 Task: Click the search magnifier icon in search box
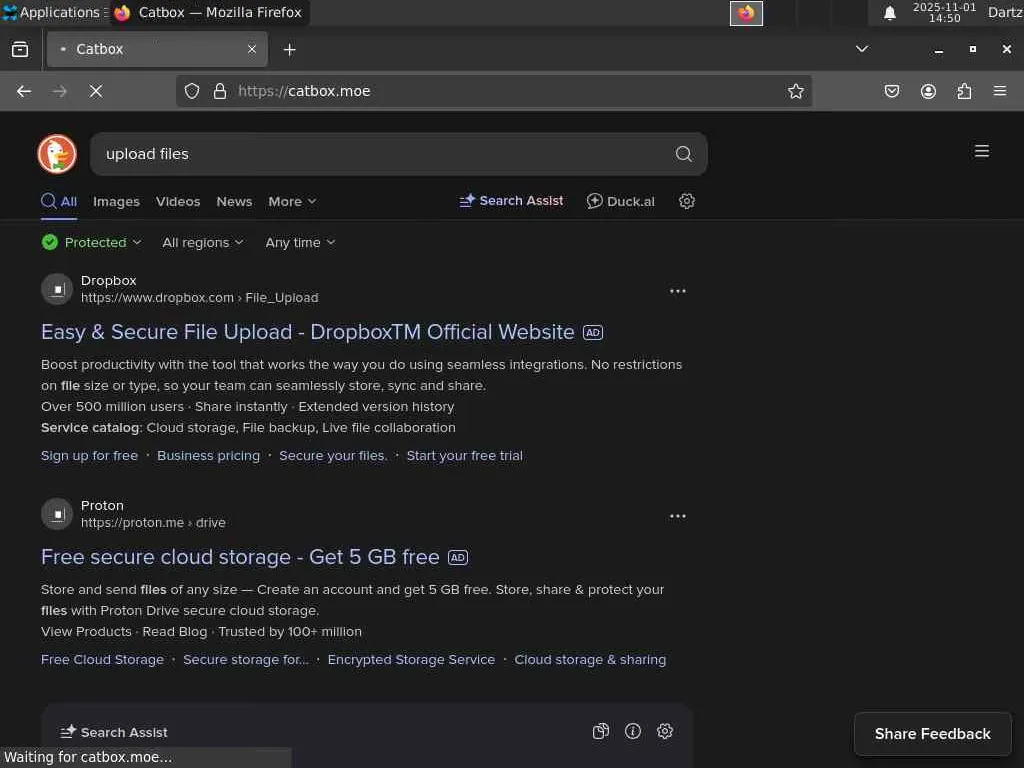683,154
